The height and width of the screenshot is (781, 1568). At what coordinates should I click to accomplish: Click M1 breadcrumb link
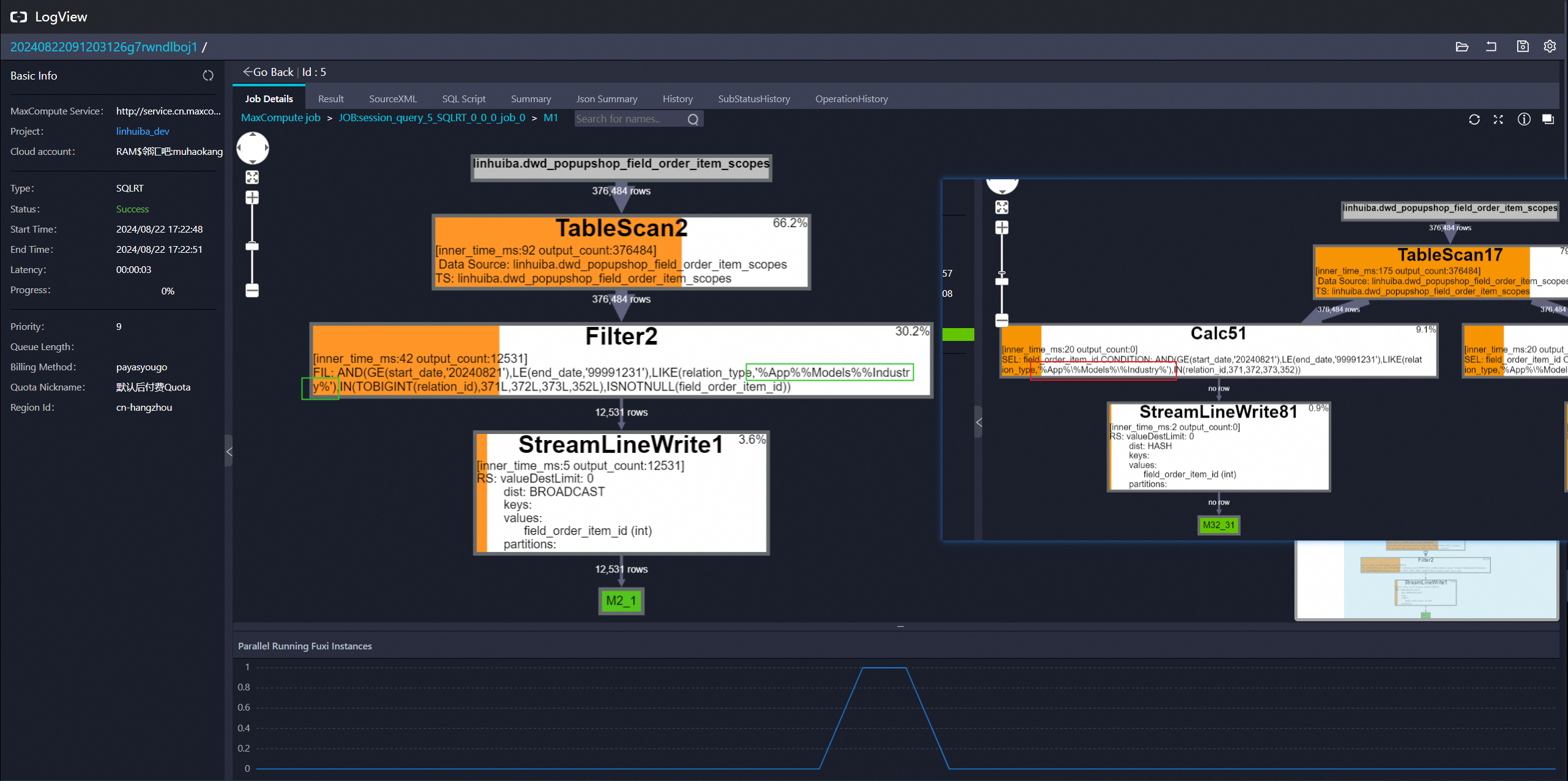point(550,118)
